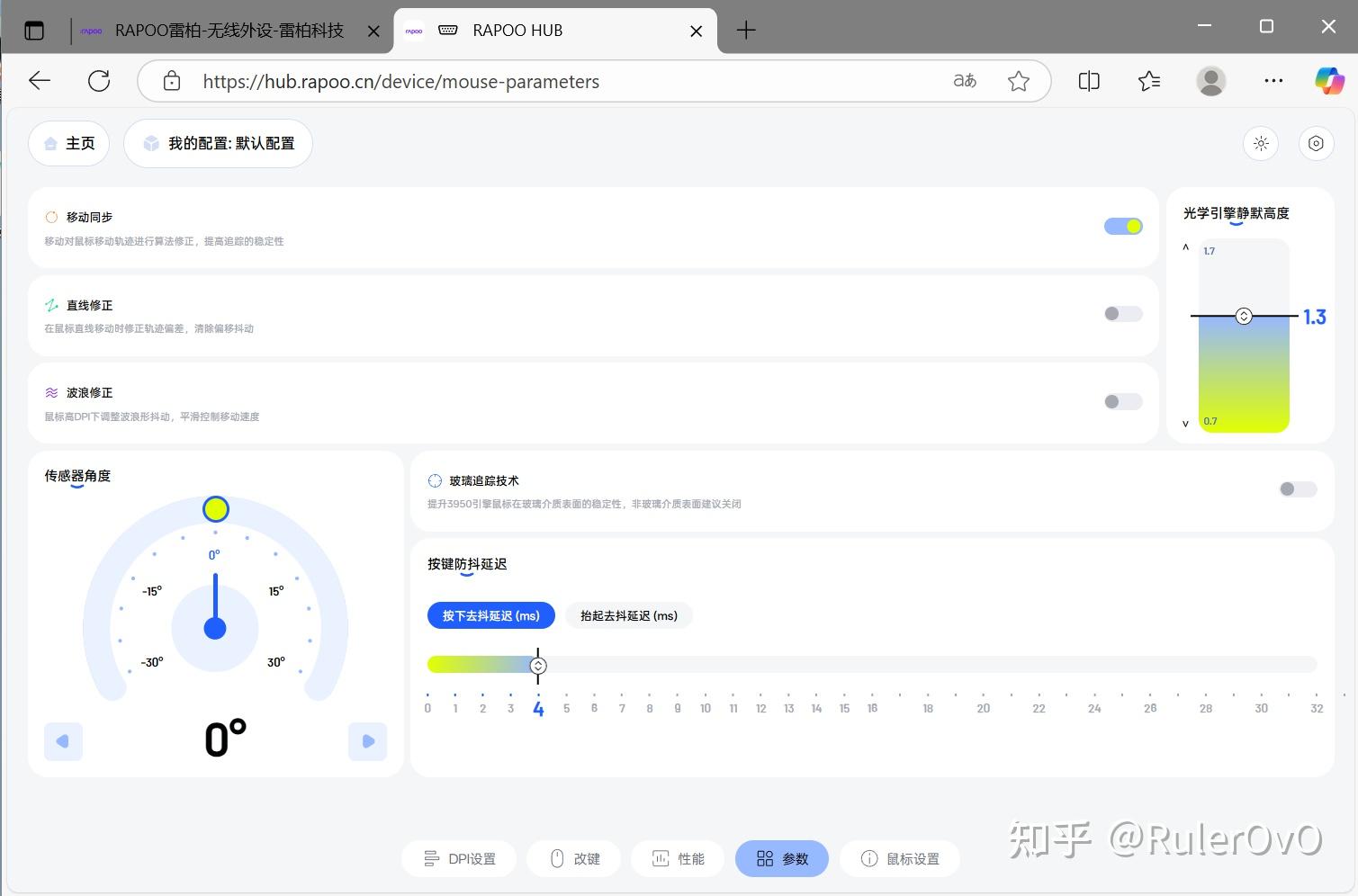
Task: Switch theme with the sun icon
Action: (x=1261, y=143)
